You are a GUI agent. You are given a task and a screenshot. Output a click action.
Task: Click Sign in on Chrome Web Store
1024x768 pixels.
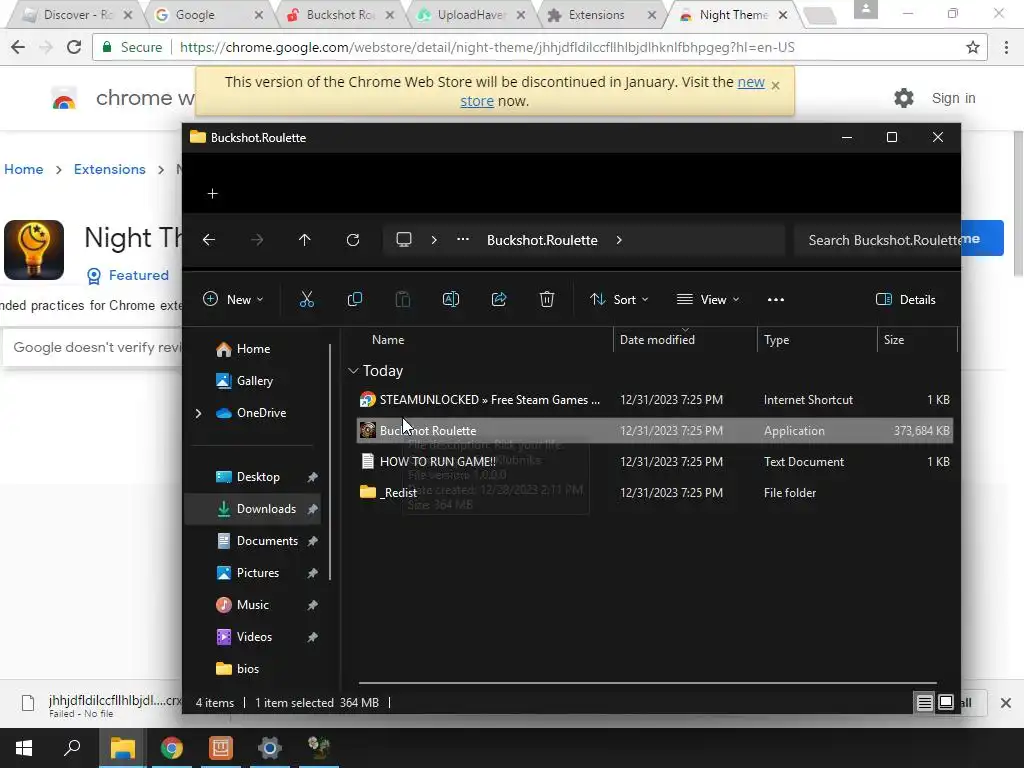953,98
